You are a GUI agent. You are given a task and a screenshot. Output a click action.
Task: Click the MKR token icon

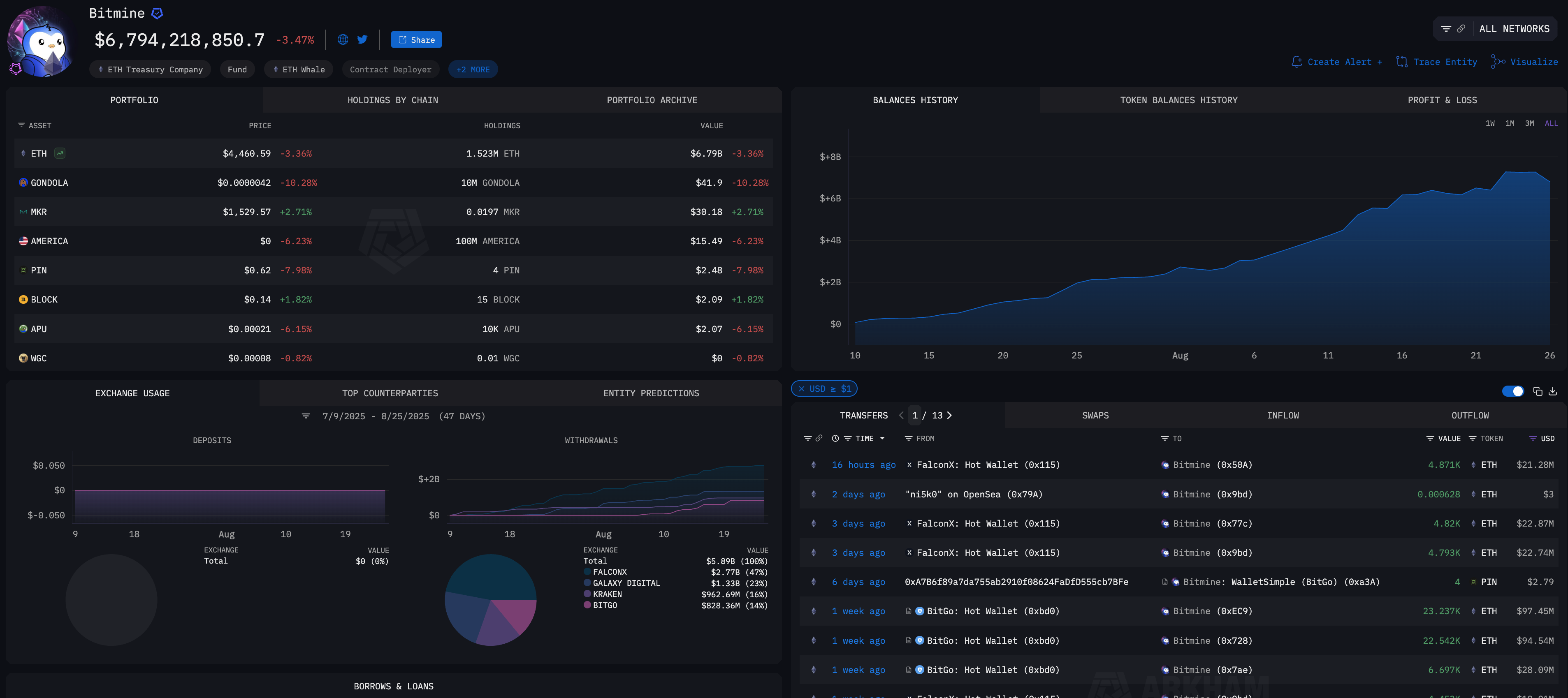pos(23,212)
